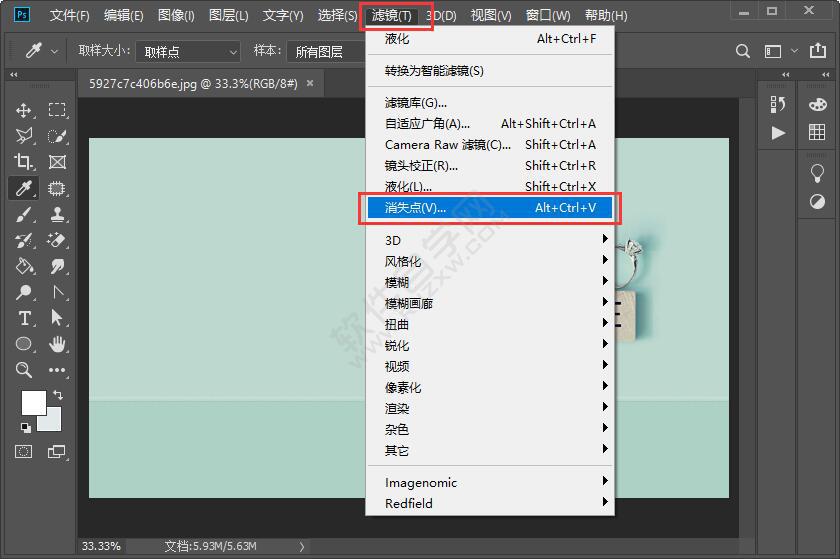Screen dimensions: 840x559
Task: Open the Color panel palette icon
Action: tap(818, 105)
